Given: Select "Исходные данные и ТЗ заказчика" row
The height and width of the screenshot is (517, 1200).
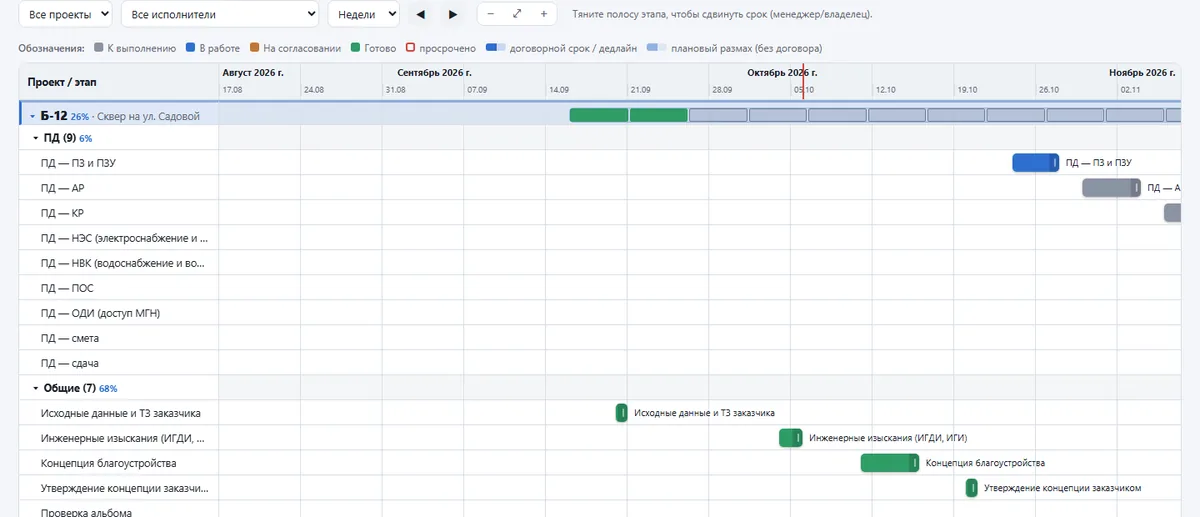Looking at the screenshot, I should pos(118,413).
